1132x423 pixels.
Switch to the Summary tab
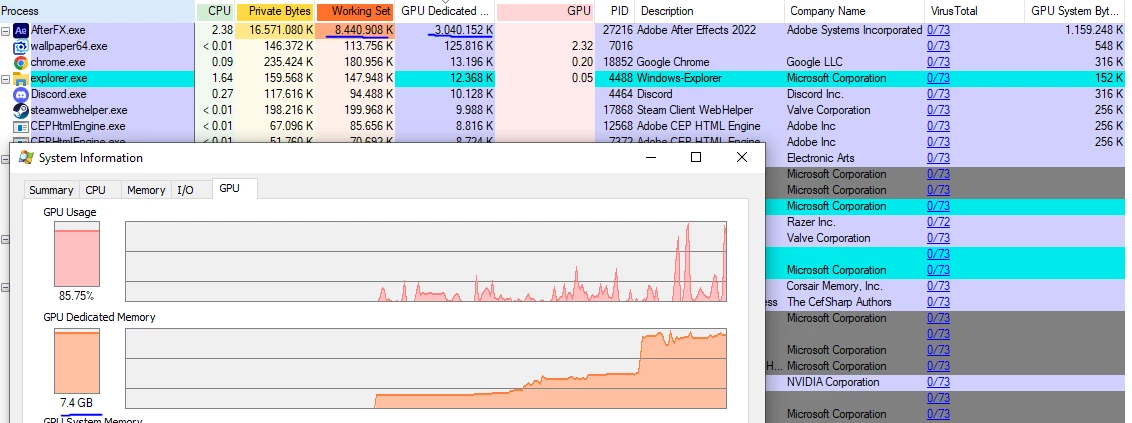pos(51,190)
